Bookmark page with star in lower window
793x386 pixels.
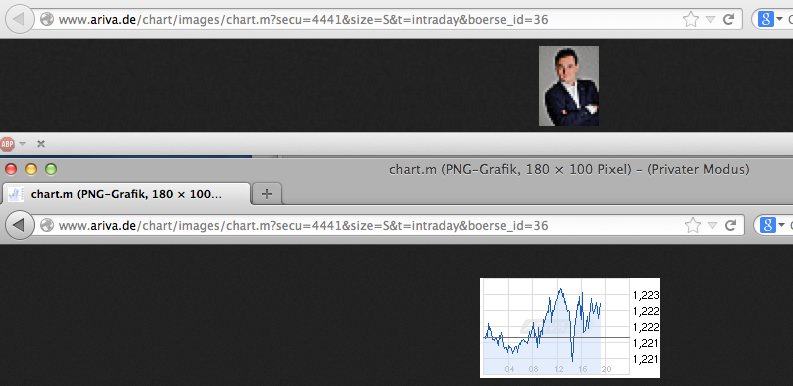[692, 225]
